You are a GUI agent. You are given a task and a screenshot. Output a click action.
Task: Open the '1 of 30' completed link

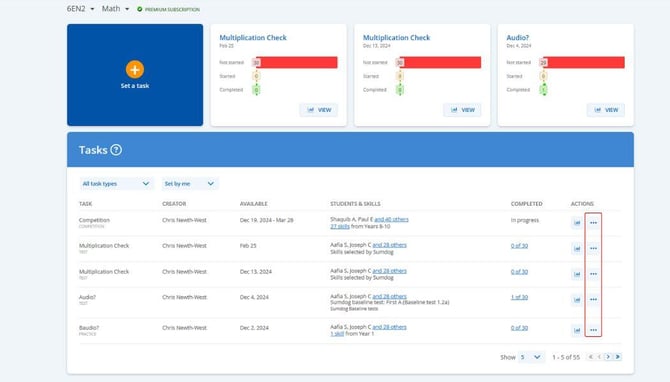tap(519, 297)
